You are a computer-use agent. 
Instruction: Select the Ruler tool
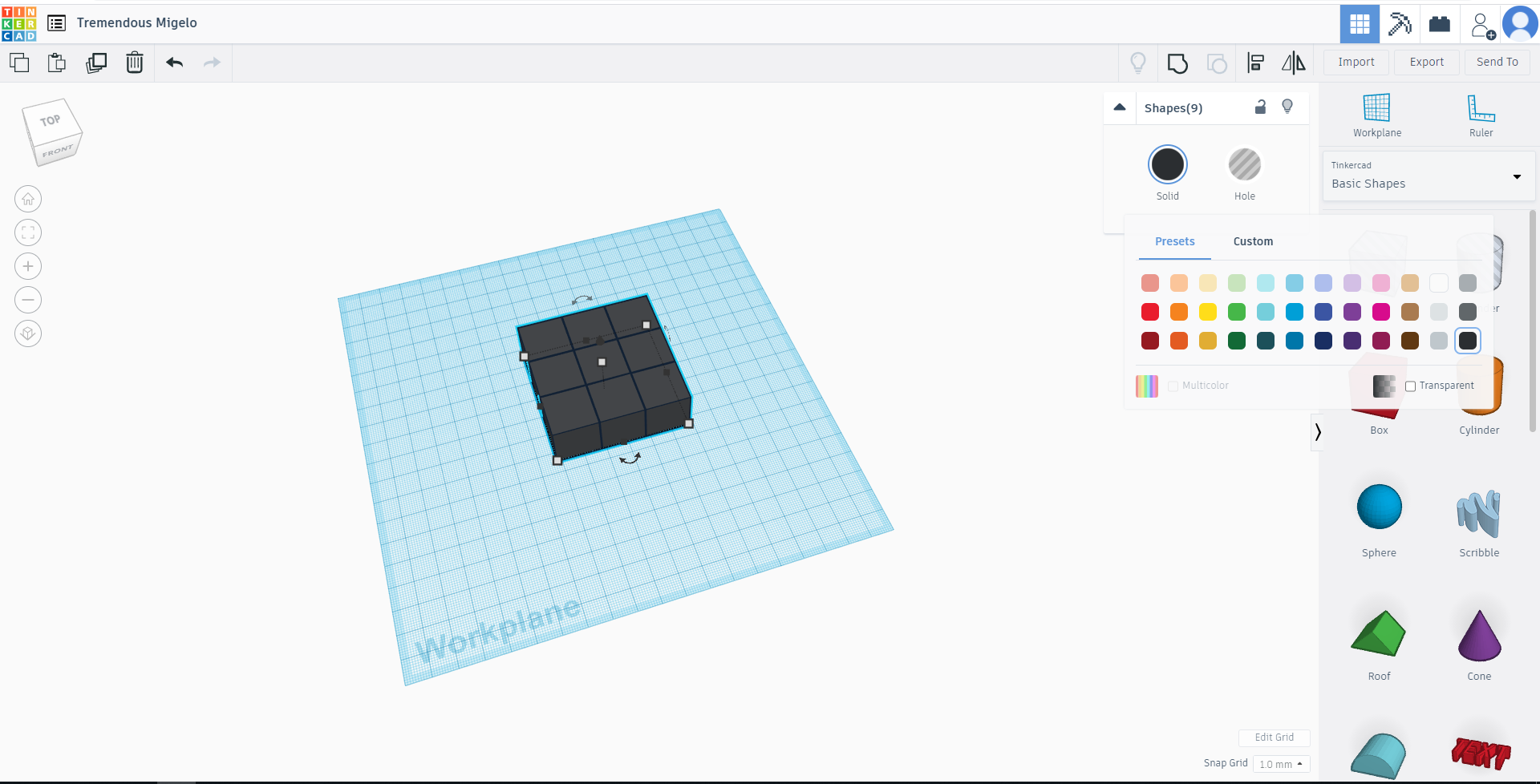1481,115
